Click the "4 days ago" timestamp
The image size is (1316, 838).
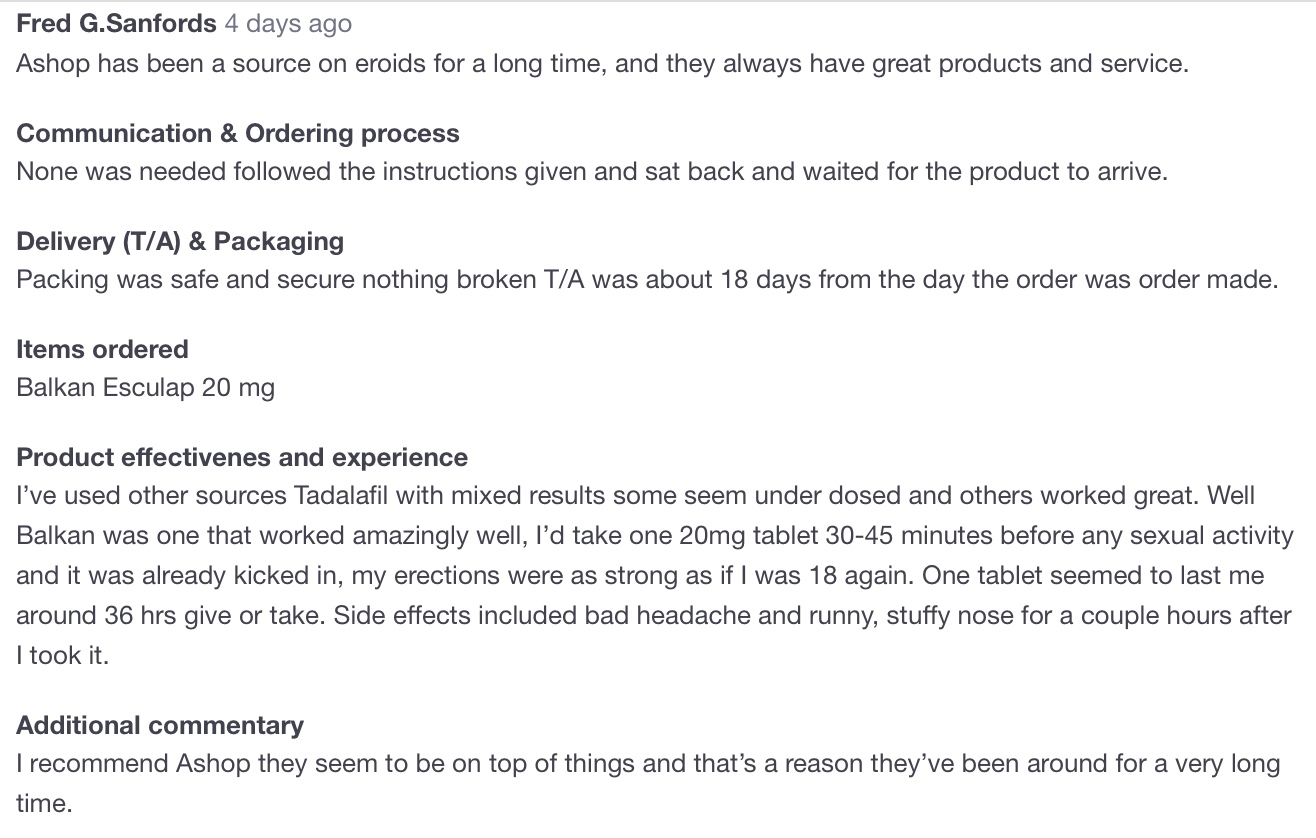288,23
